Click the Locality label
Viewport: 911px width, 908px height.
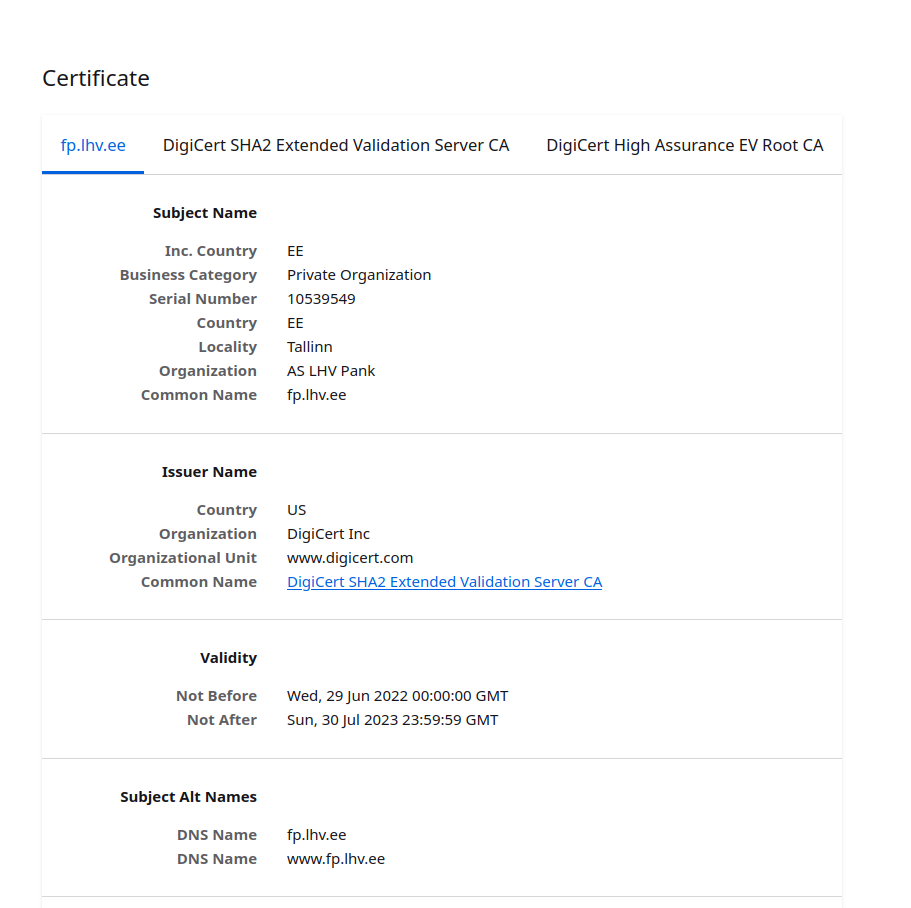click(228, 347)
